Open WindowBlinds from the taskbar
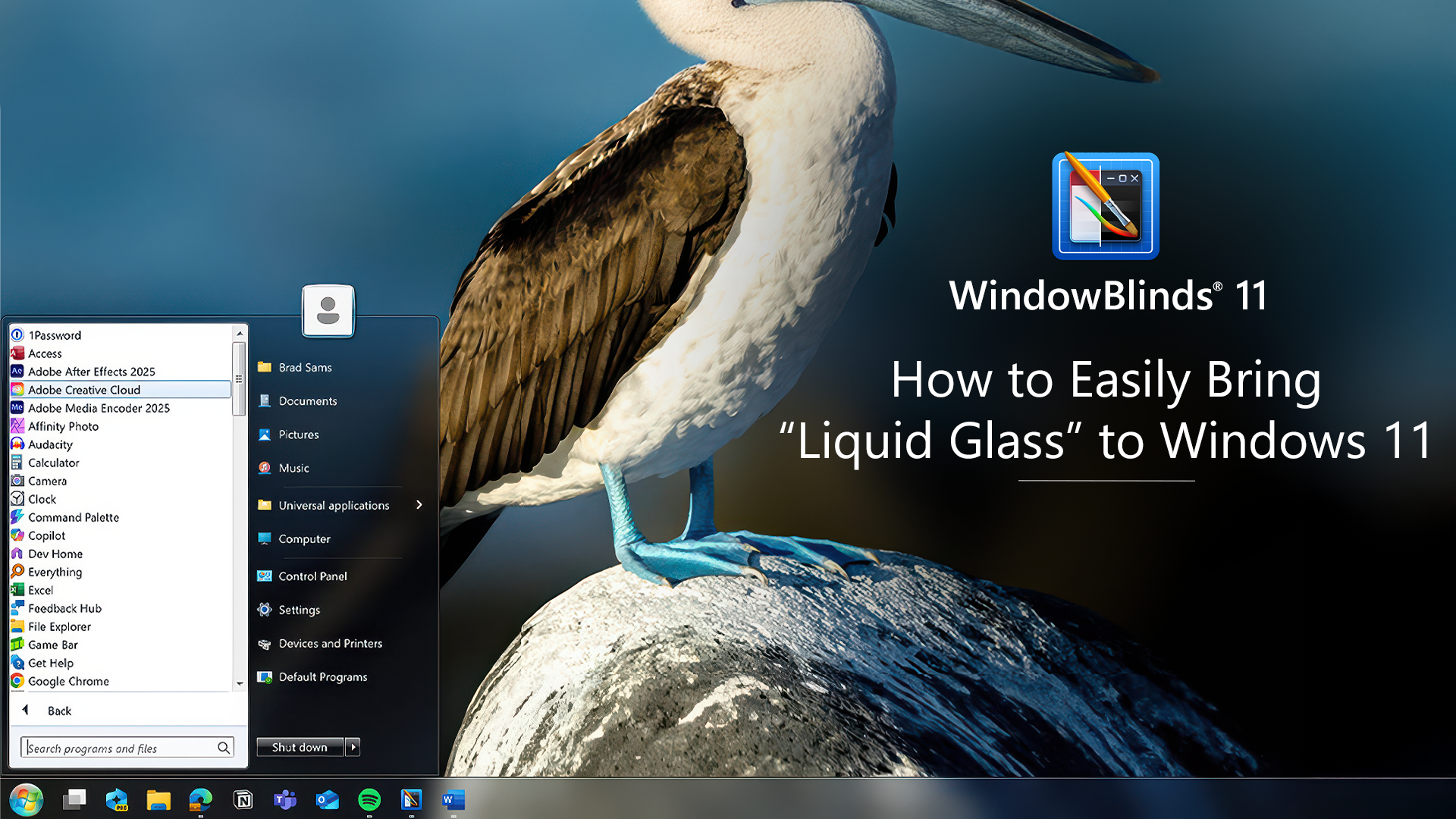The image size is (1456, 819). (x=411, y=799)
